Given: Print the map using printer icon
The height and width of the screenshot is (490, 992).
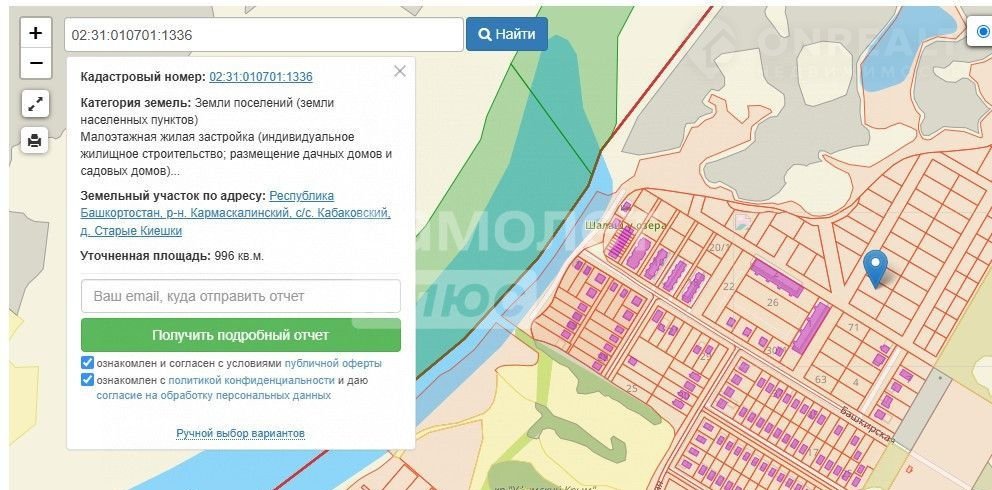Looking at the screenshot, I should 35,140.
